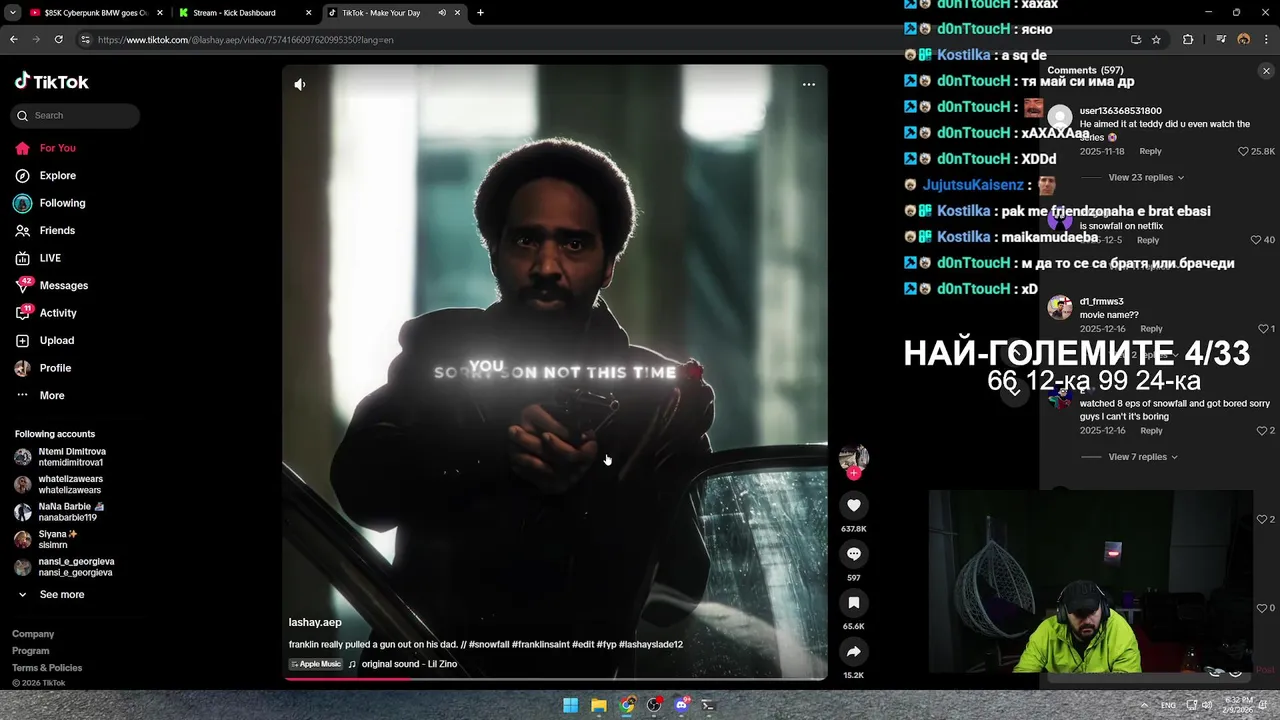Click the TikTok logo
The image size is (1280, 720).
pyautogui.click(x=52, y=82)
